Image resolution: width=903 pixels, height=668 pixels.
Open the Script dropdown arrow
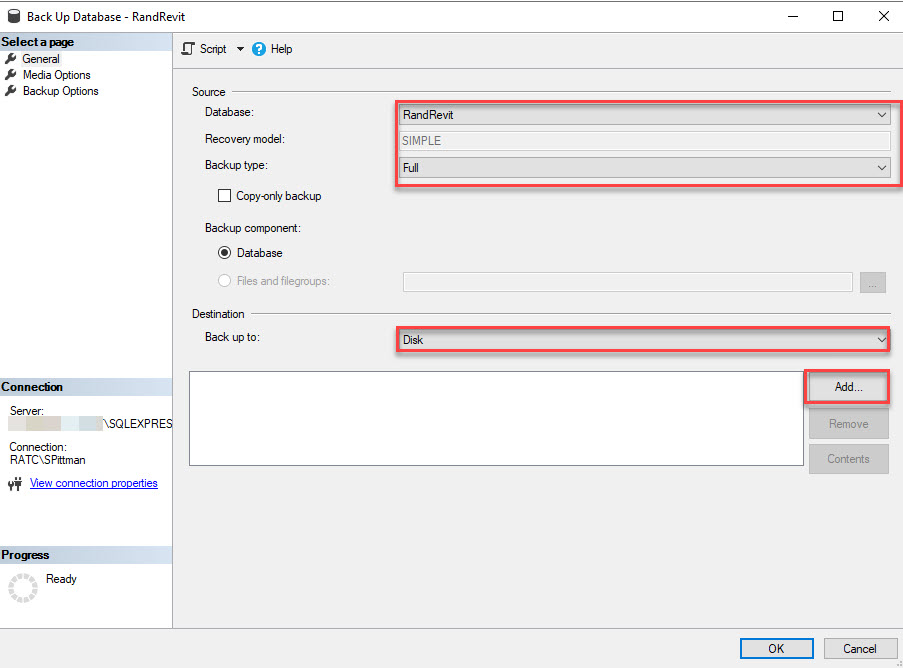click(240, 49)
